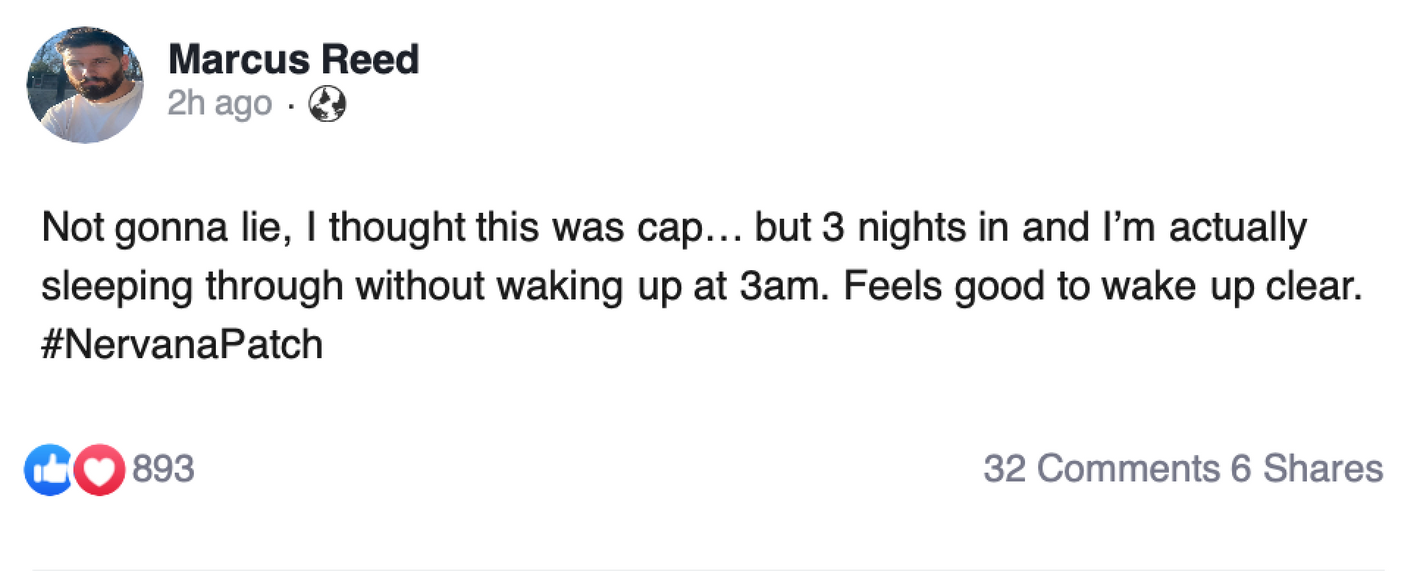Image resolution: width=1420 pixels, height=571 pixels.
Task: Open the 32 Comments link
Action: 1101,469
